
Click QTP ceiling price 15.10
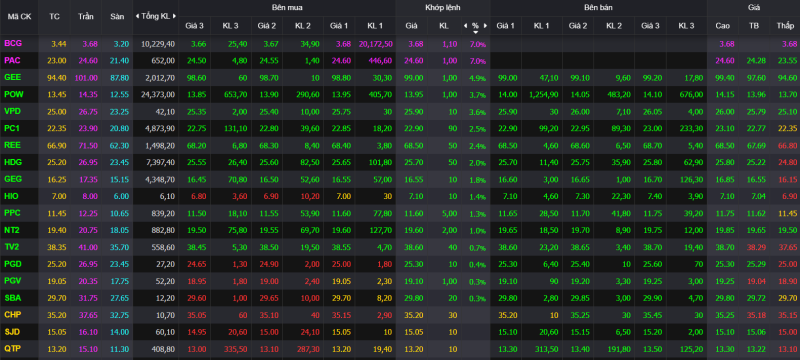pyautogui.click(x=88, y=348)
